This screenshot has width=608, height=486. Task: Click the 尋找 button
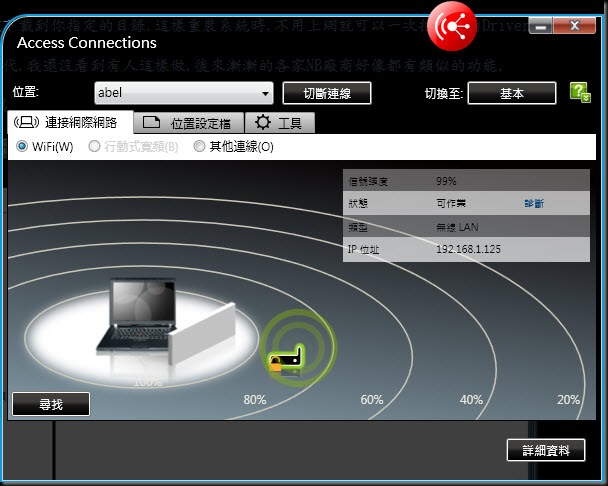(51, 404)
